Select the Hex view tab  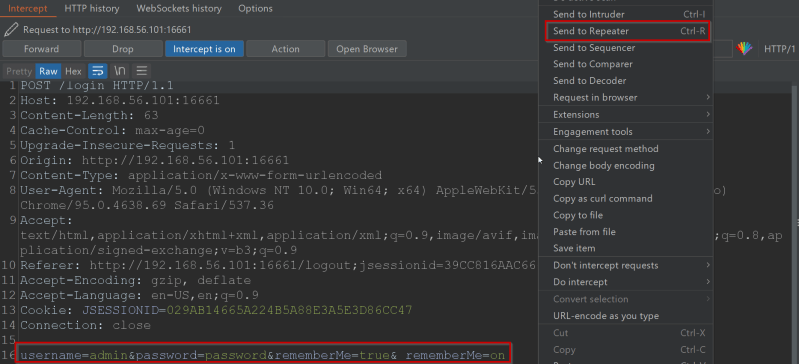73,71
